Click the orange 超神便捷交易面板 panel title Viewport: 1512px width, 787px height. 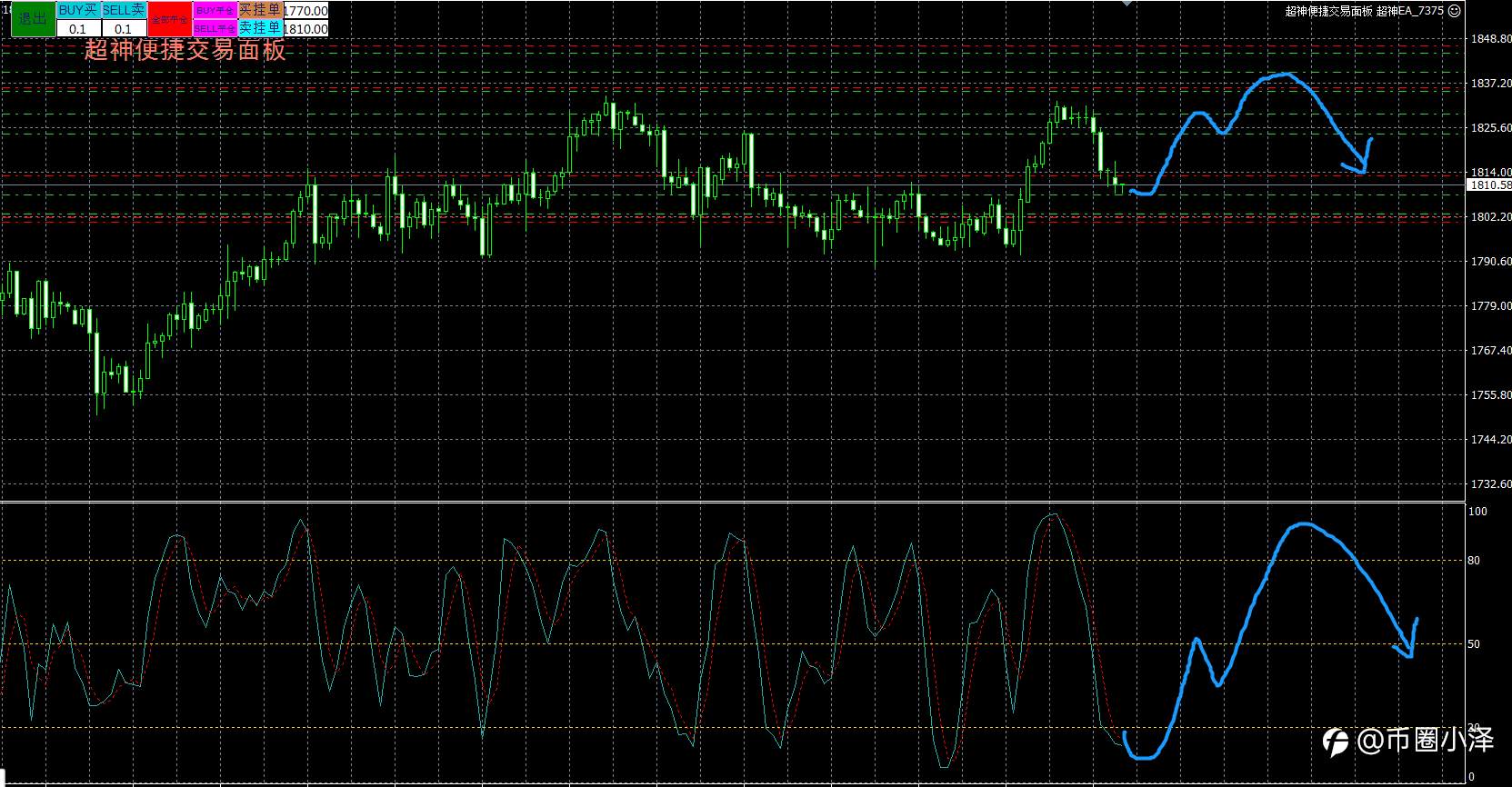pyautogui.click(x=185, y=50)
